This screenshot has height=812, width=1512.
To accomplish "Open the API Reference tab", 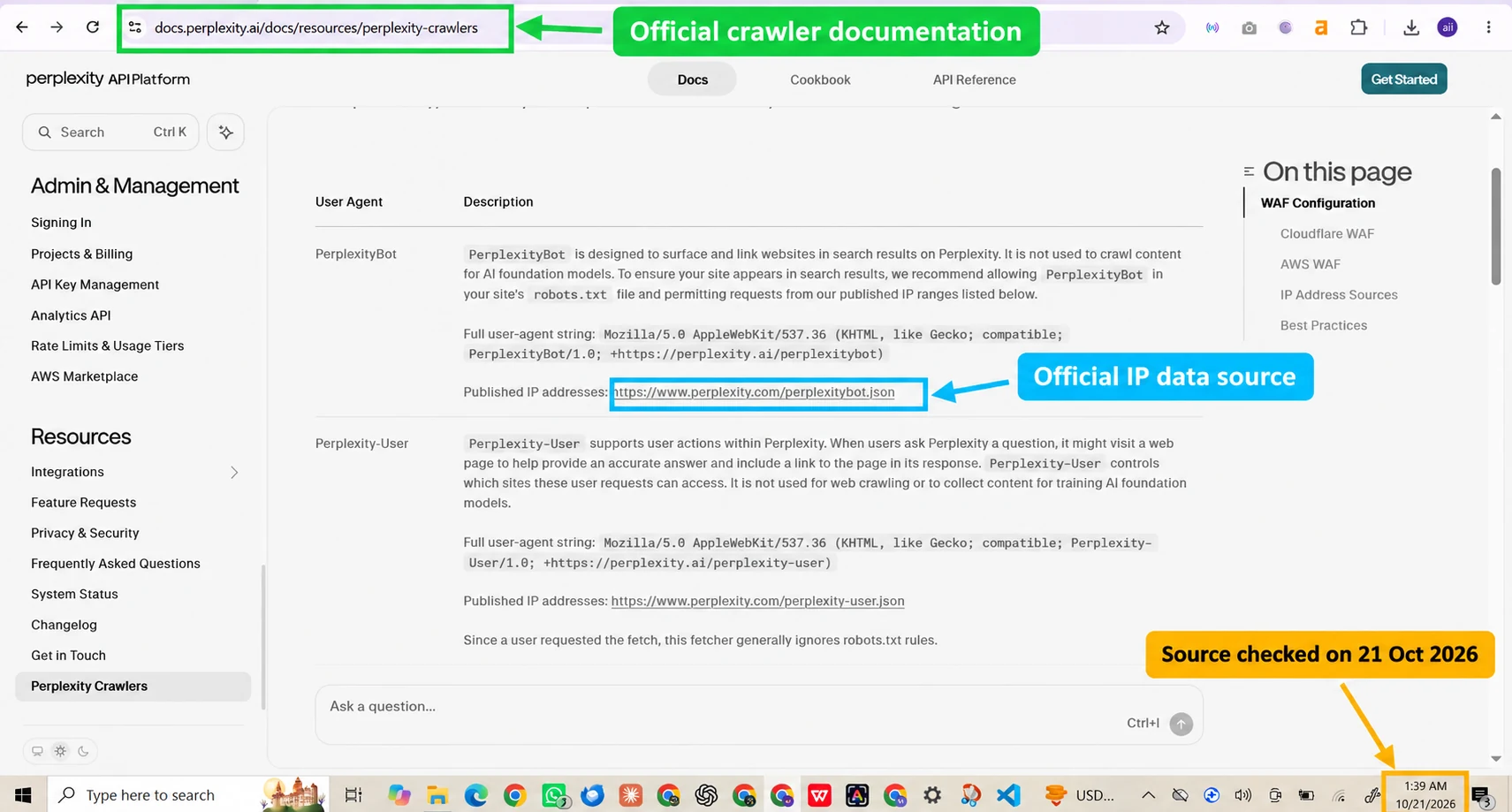I will pyautogui.click(x=974, y=80).
